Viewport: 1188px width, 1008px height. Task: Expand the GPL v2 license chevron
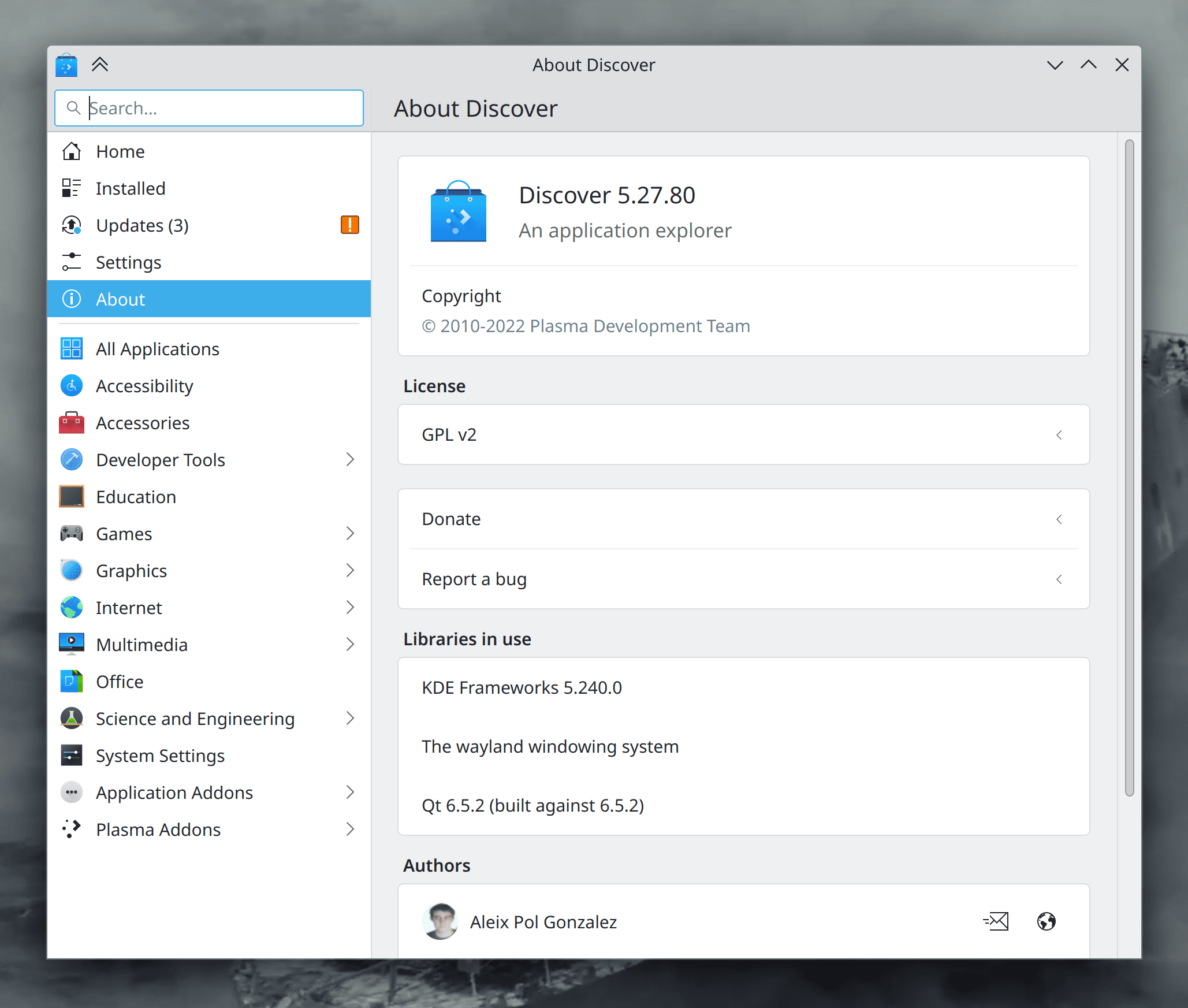tap(1059, 435)
